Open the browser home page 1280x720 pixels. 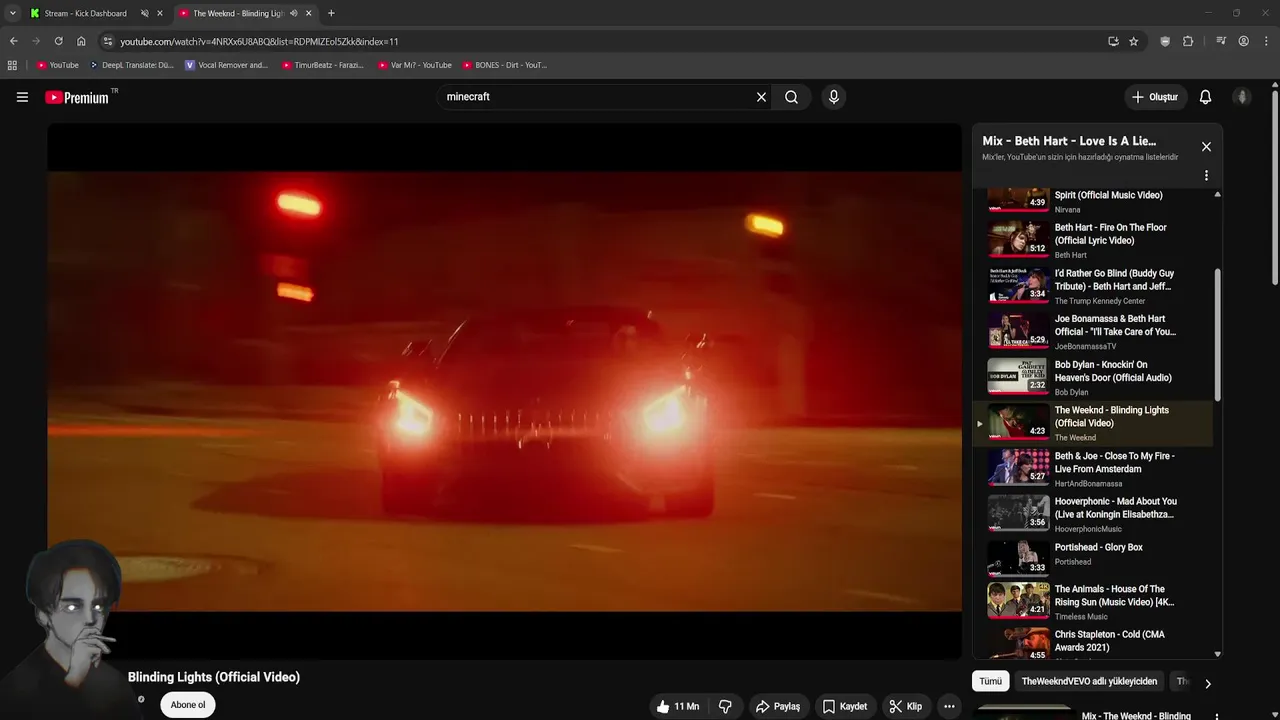(x=81, y=41)
